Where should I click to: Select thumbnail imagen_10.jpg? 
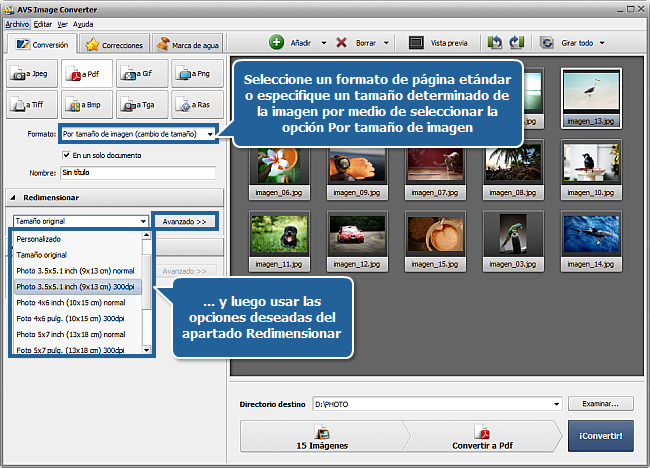pos(591,170)
